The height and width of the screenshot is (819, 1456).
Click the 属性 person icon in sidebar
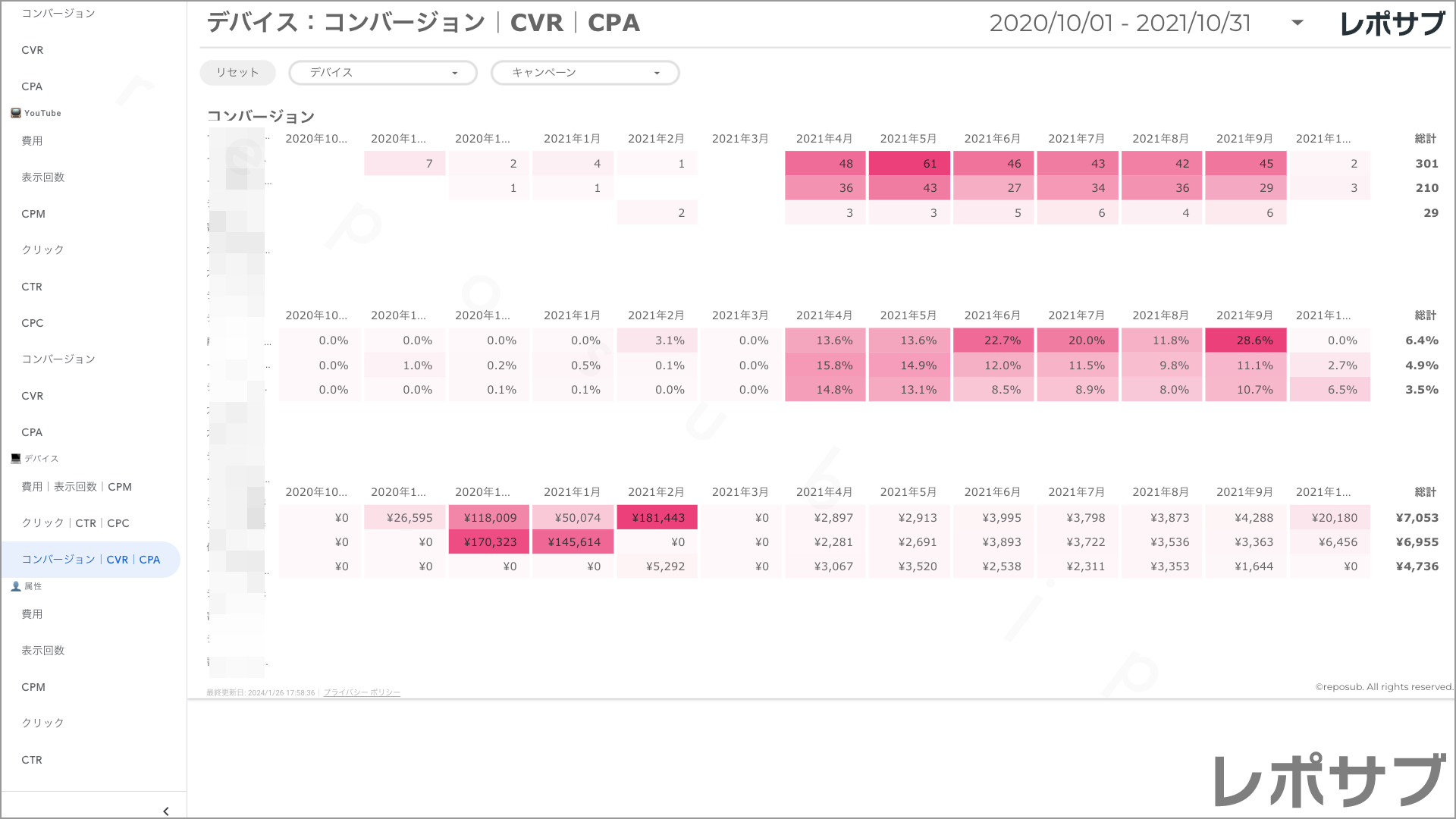tap(16, 586)
